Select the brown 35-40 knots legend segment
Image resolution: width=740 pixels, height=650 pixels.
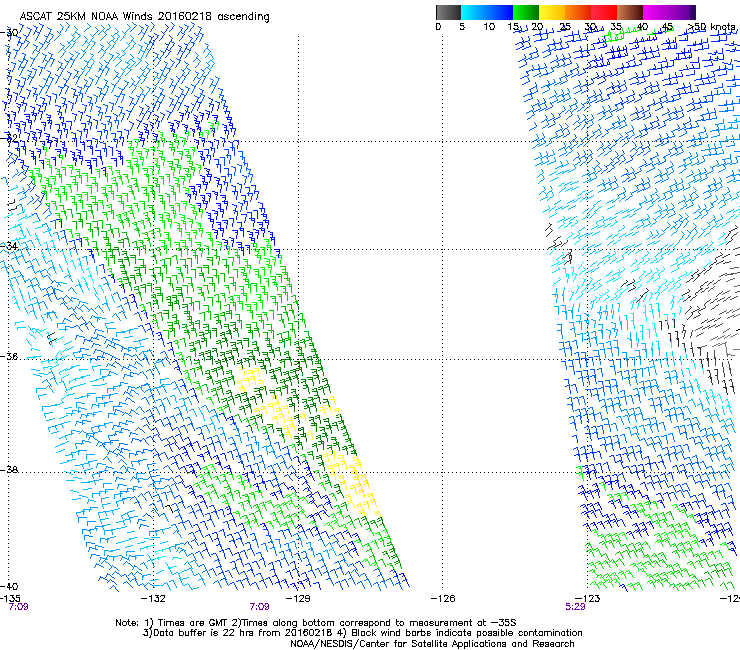click(630, 12)
